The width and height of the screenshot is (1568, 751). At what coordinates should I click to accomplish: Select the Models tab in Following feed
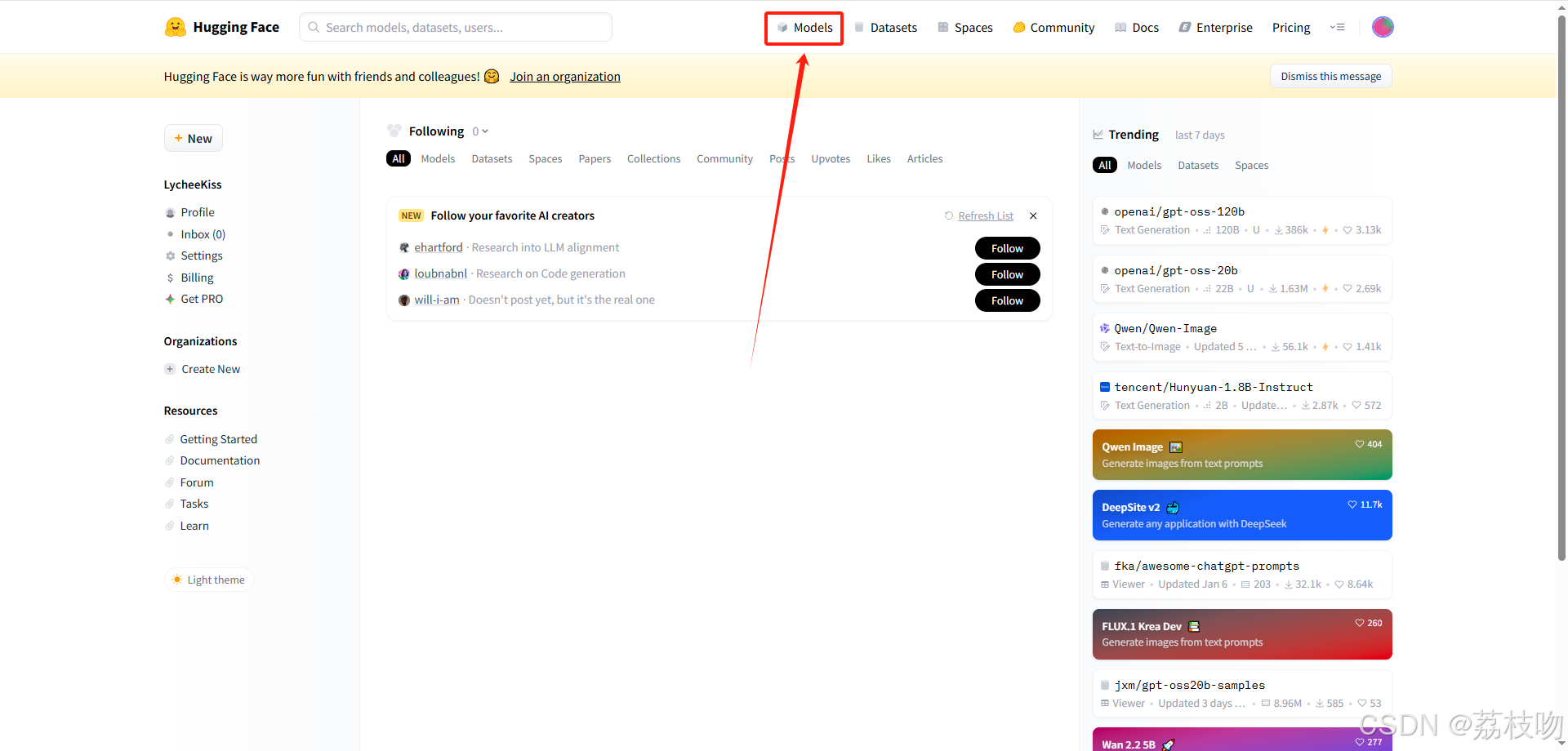pyautogui.click(x=438, y=158)
